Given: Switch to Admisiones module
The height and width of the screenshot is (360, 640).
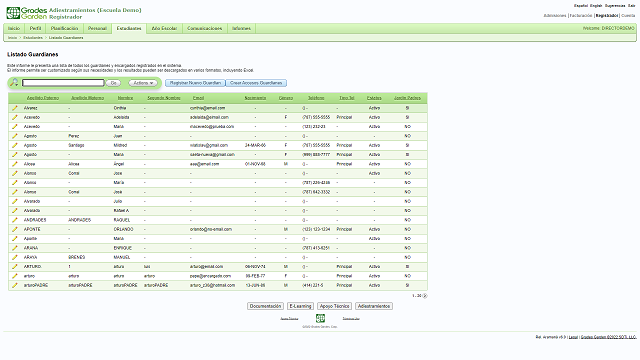Looking at the screenshot, I should pos(555,16).
